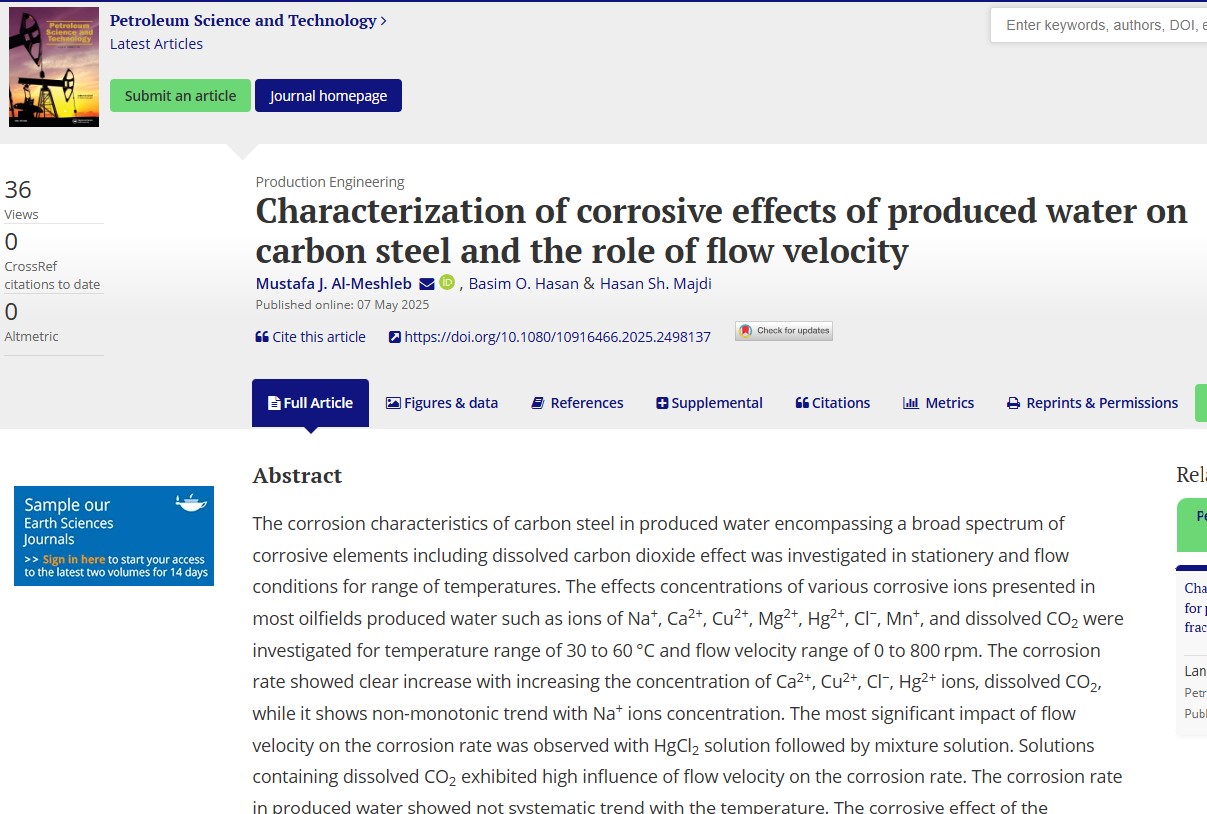Click the References book icon
Viewport: 1207px width, 814px height.
[538, 403]
